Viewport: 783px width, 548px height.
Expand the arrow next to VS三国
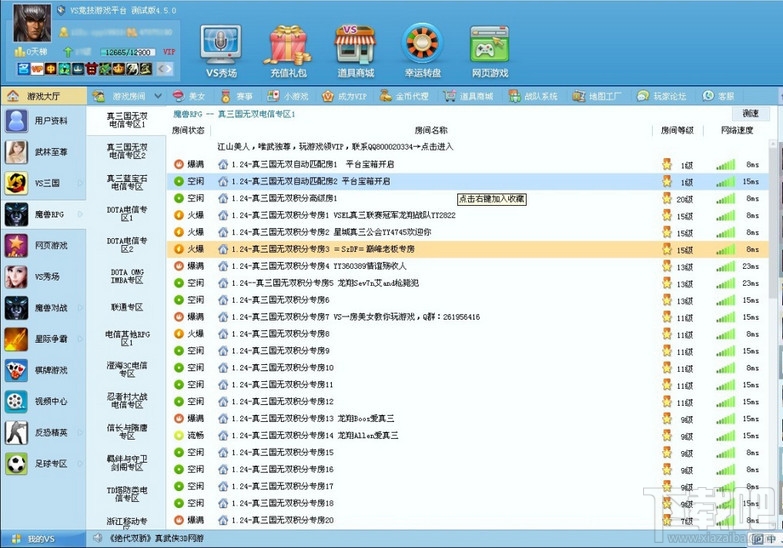[80, 183]
